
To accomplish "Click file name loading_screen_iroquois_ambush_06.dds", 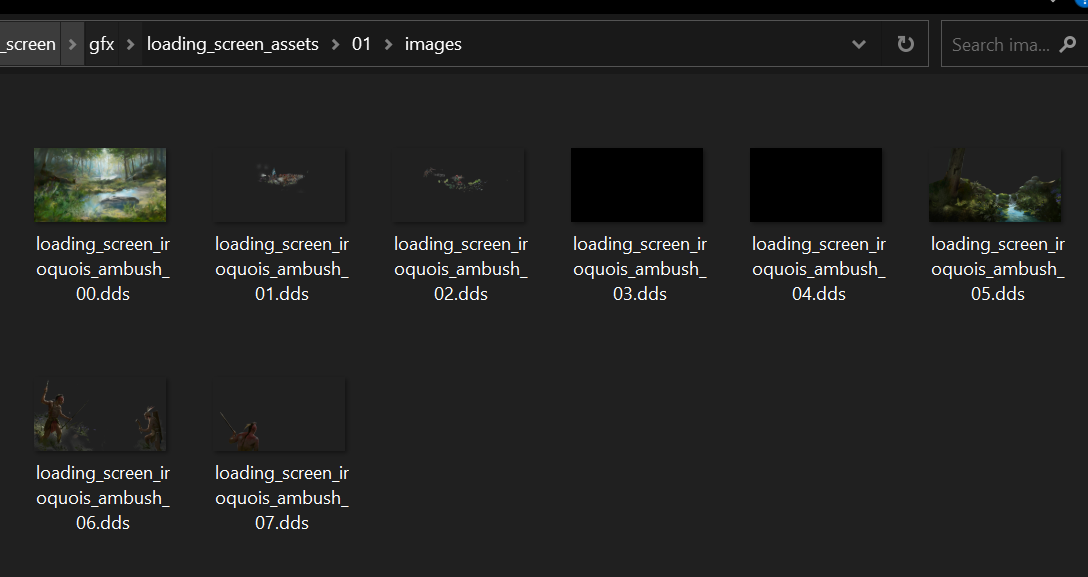I will tap(103, 498).
